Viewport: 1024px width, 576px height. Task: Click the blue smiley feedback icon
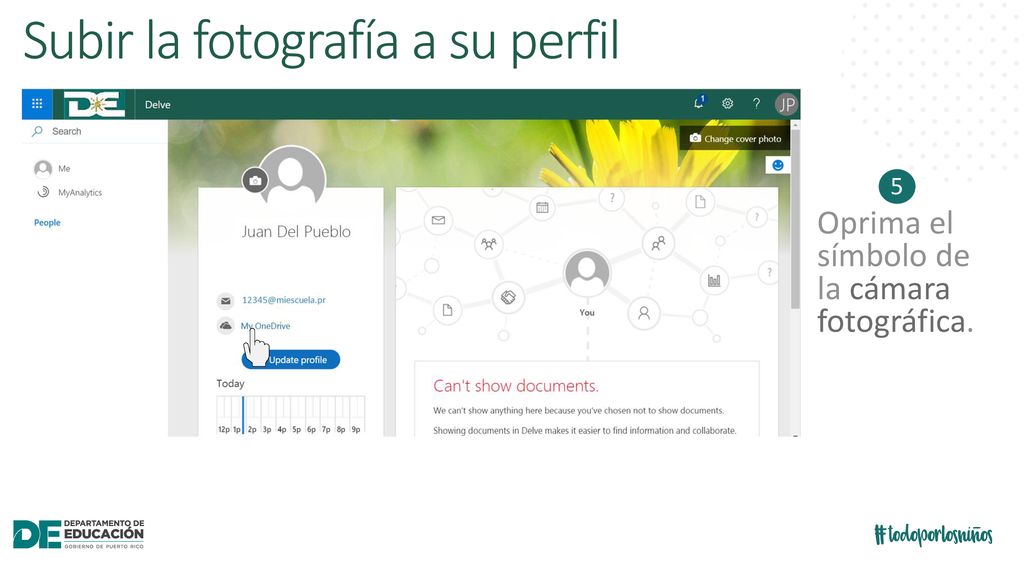tap(778, 165)
